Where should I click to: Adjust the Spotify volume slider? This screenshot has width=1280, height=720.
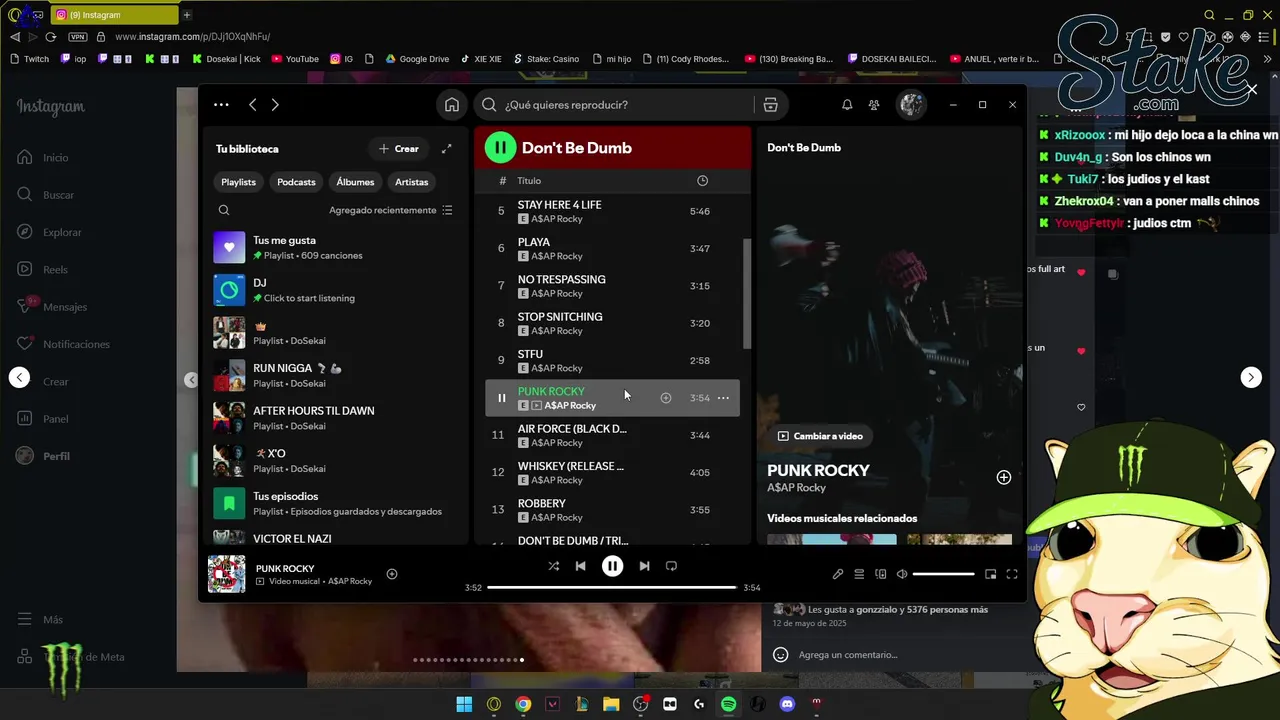click(x=943, y=574)
